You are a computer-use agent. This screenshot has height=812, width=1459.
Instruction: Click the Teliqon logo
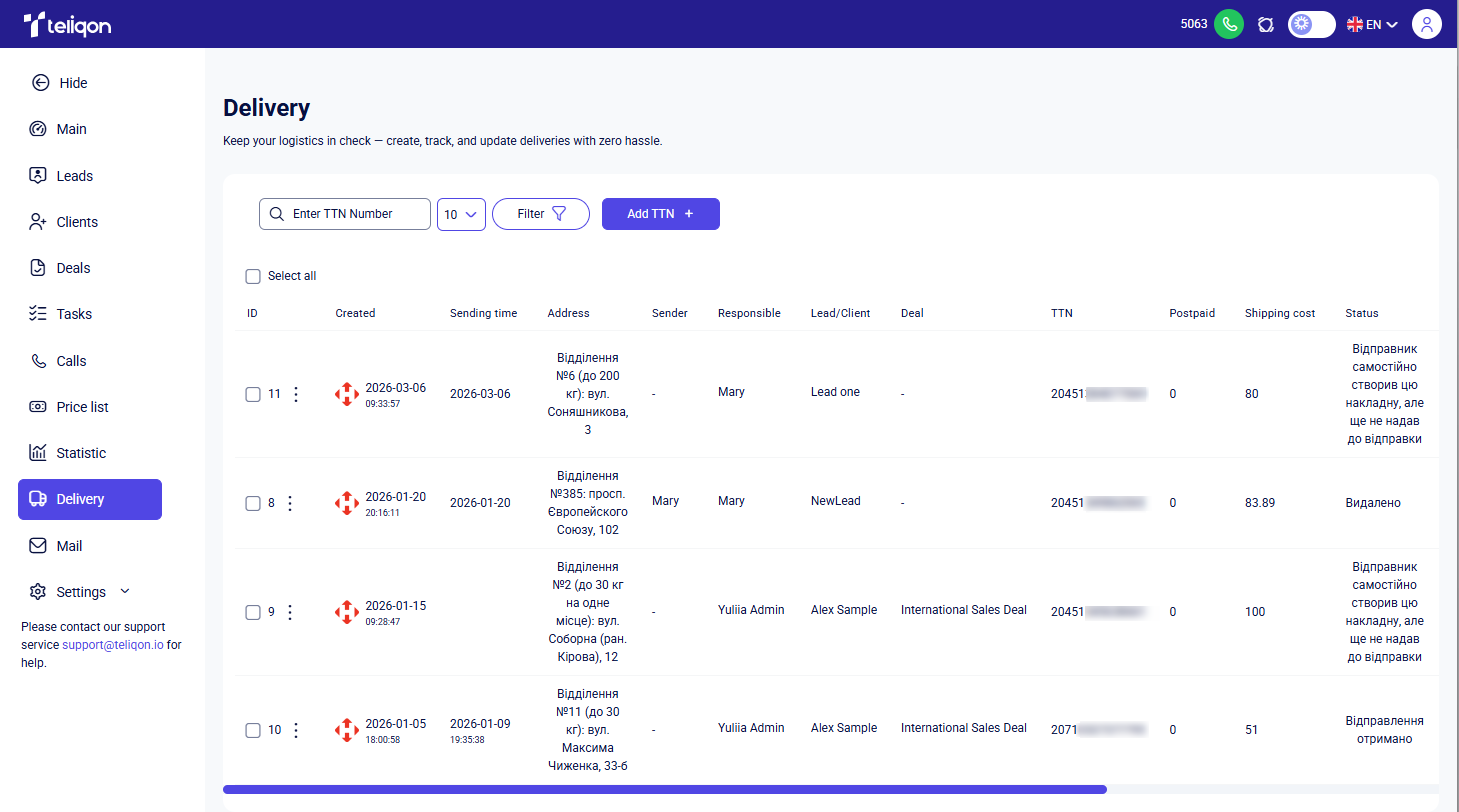pos(67,24)
